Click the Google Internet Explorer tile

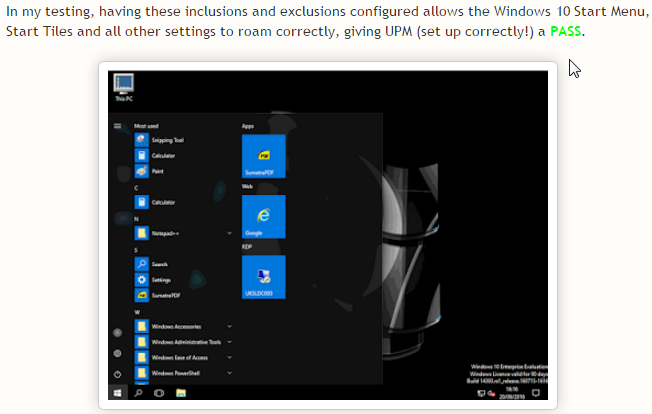[264, 217]
